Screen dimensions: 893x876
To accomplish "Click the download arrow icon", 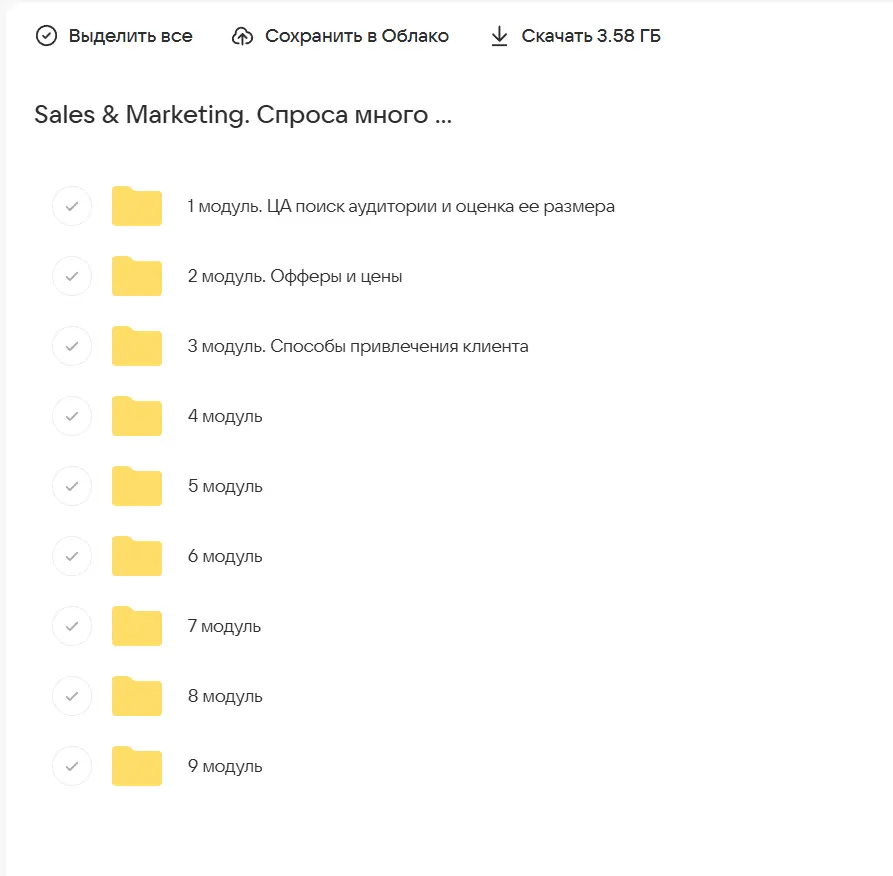I will click(x=499, y=36).
